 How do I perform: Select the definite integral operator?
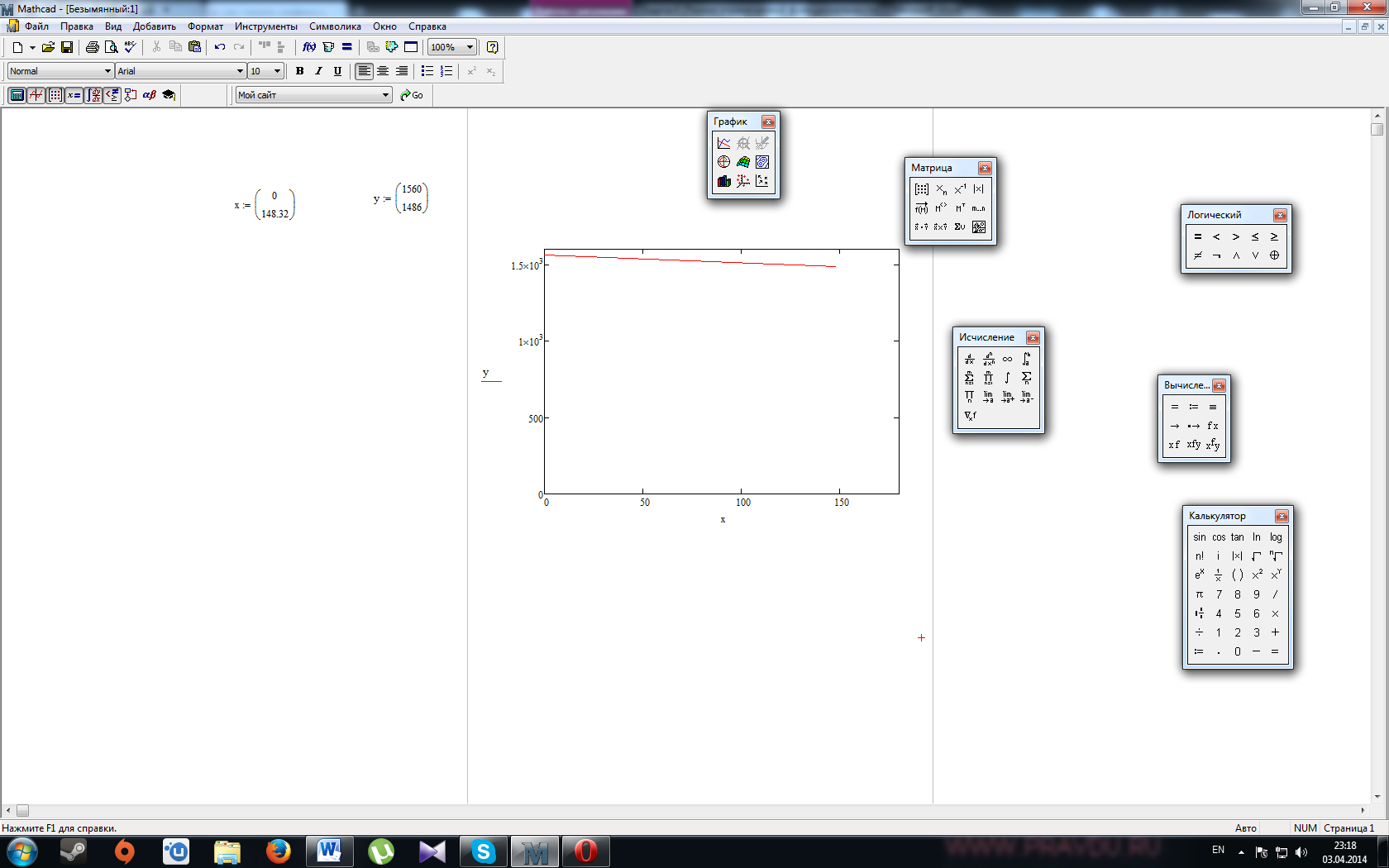click(x=1026, y=359)
